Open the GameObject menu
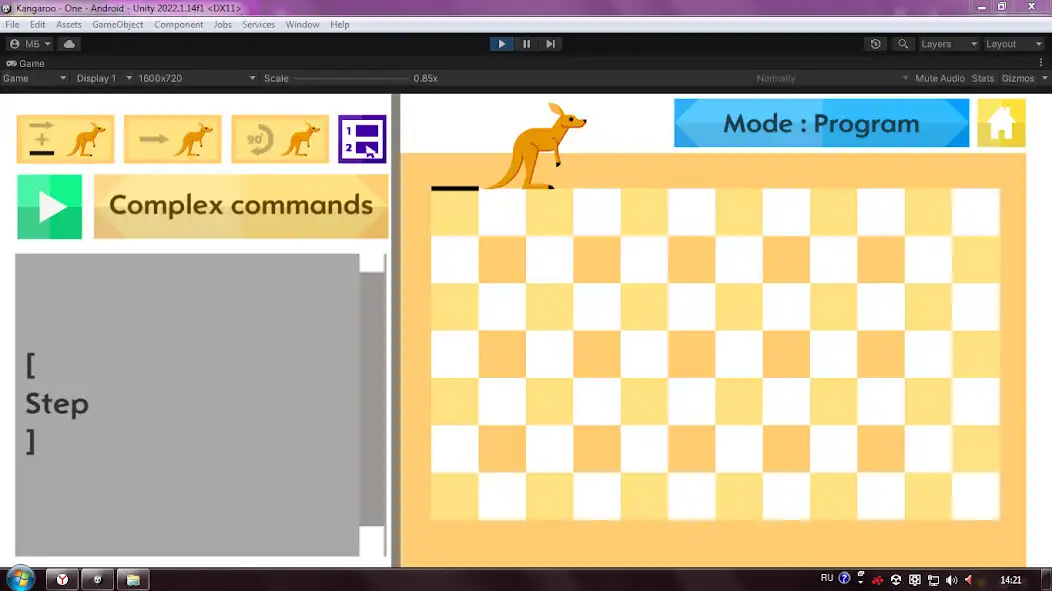This screenshot has width=1052, height=591. pos(115,24)
